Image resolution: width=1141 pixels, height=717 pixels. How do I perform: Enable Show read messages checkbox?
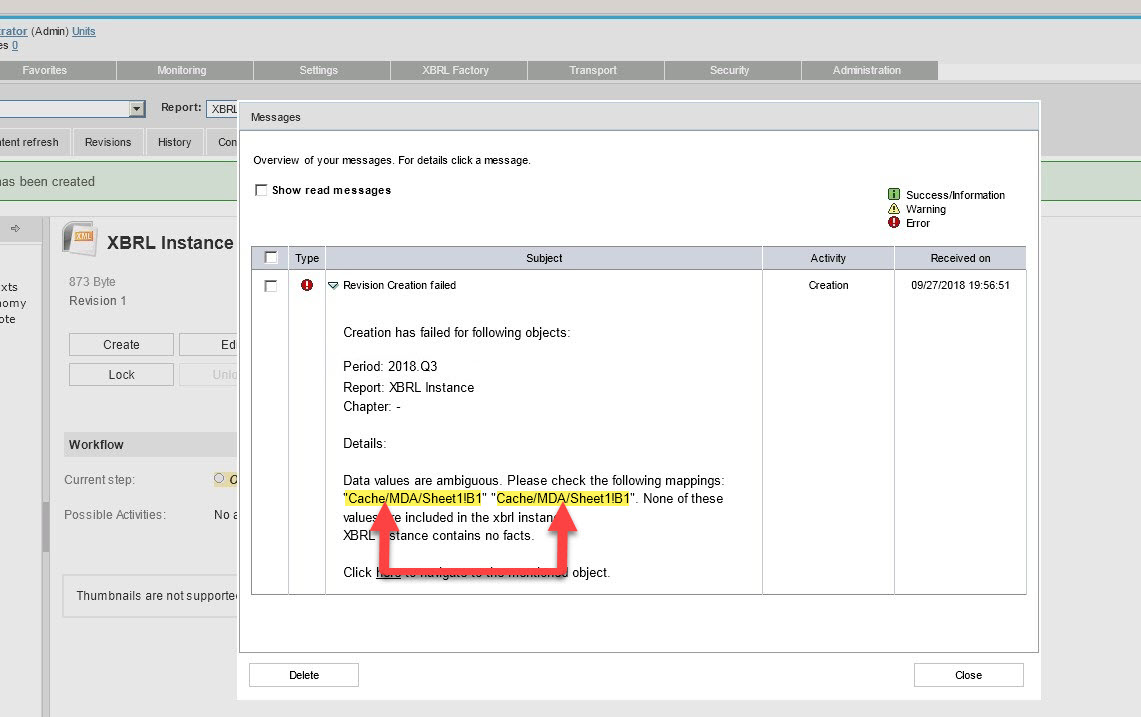coord(261,190)
